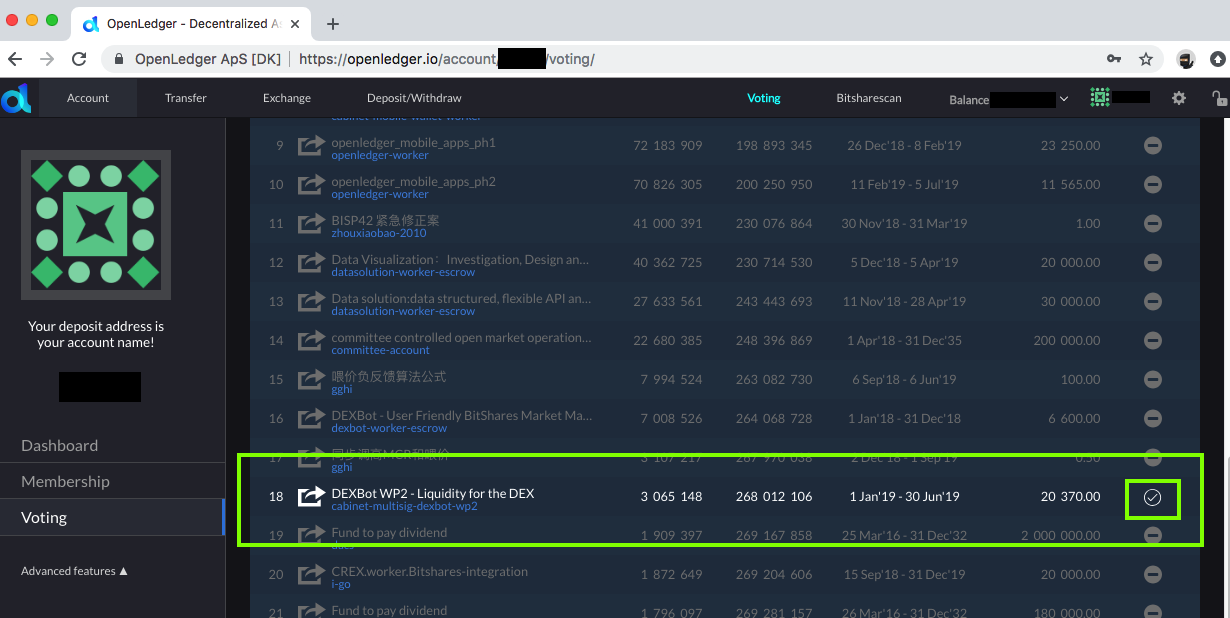Toggle vote for openledger_mobile_apps_ph2
The width and height of the screenshot is (1230, 618).
pos(1152,185)
